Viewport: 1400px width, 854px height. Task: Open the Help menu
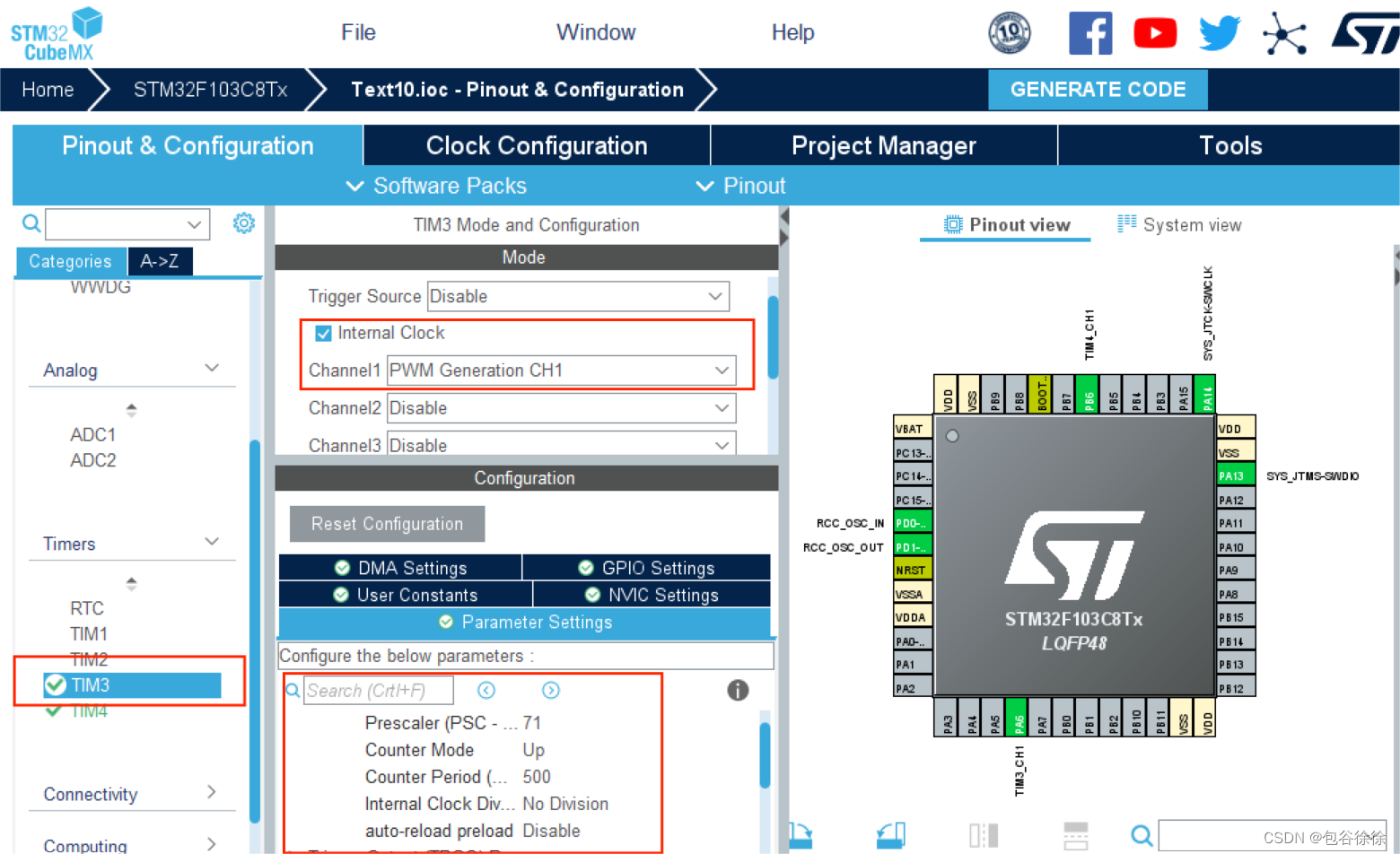[793, 32]
